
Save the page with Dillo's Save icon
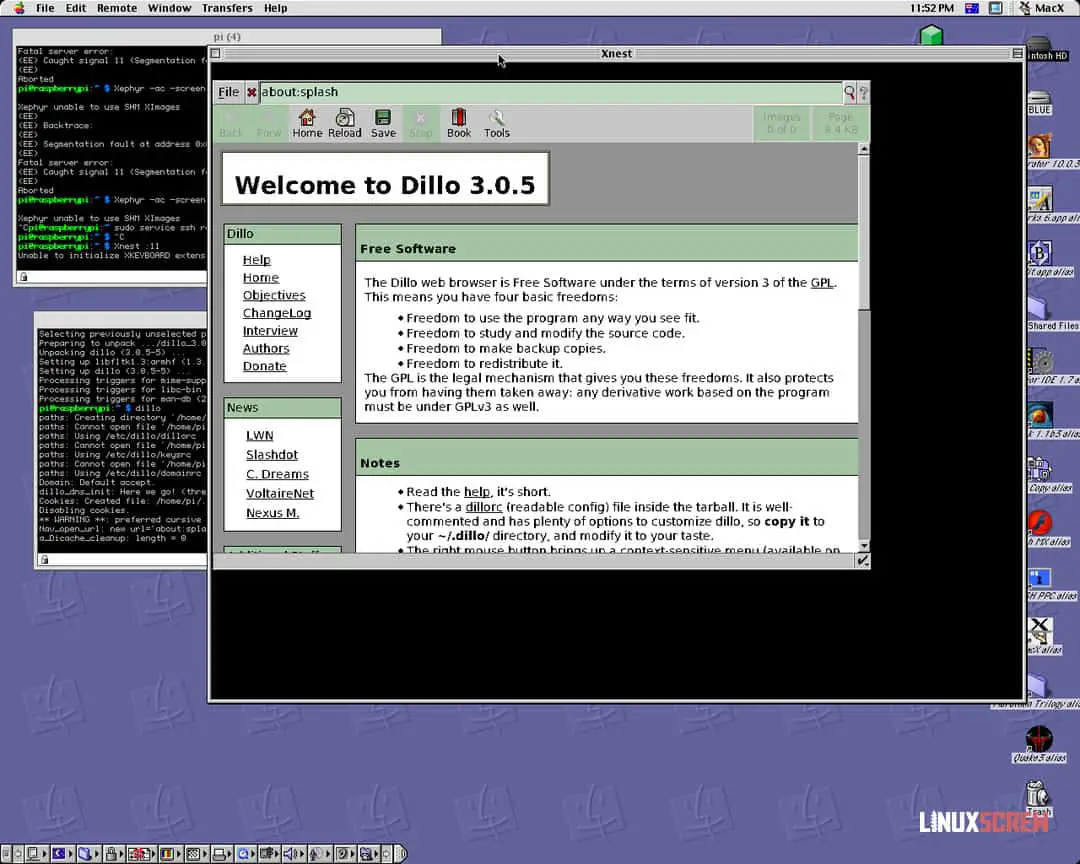(383, 123)
